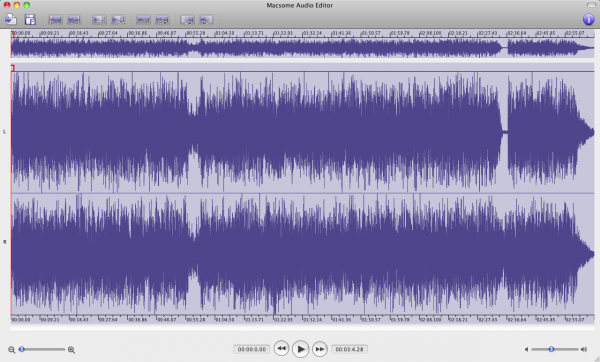Start playback with the Play button
The height and width of the screenshot is (362, 600).
300,349
